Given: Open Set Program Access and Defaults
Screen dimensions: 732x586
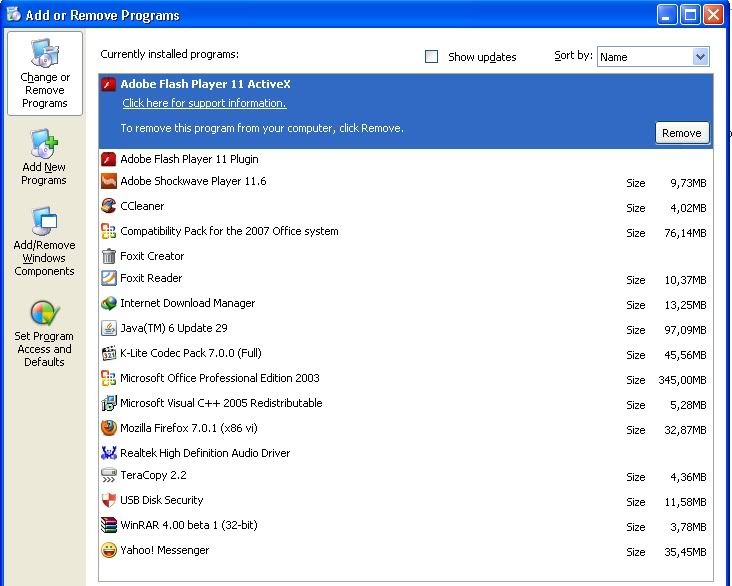Looking at the screenshot, I should (x=44, y=333).
